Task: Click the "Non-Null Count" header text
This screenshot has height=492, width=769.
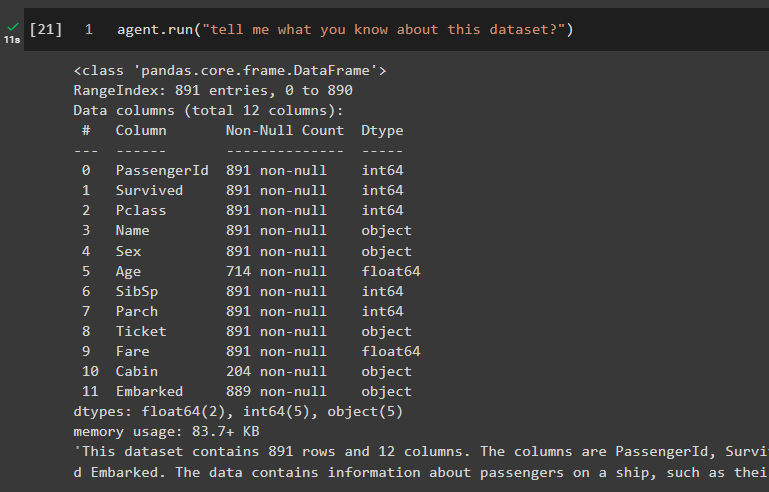Action: point(284,130)
